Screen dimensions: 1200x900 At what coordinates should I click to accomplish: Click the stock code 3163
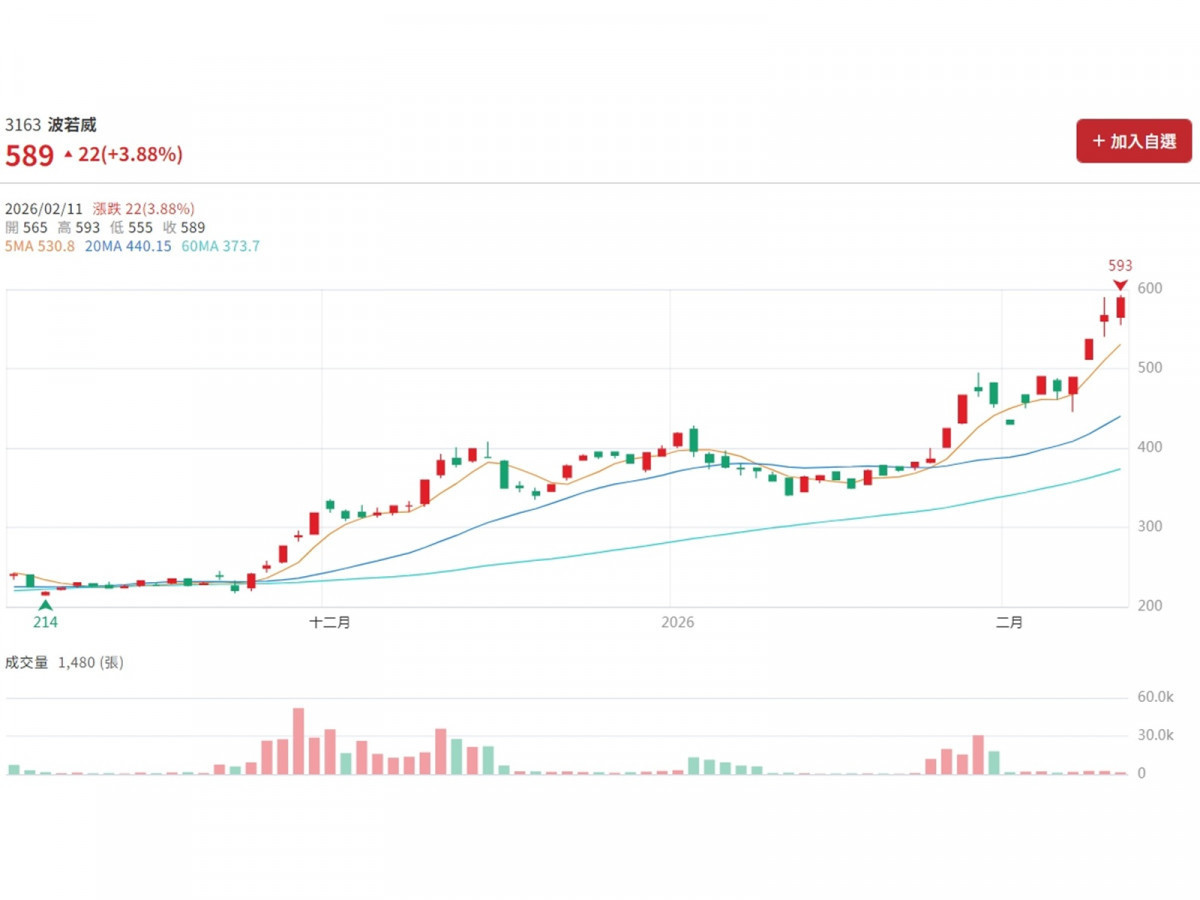(23, 125)
